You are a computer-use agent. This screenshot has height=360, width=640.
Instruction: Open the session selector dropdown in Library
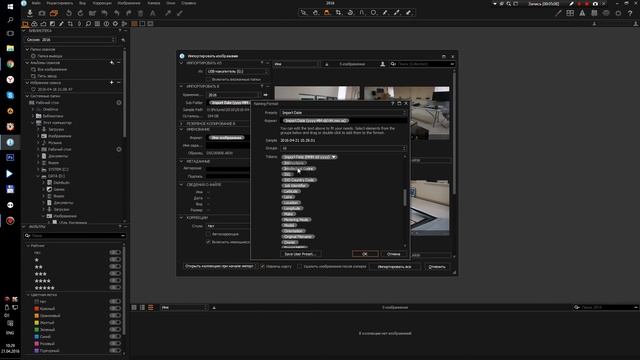coord(71,40)
